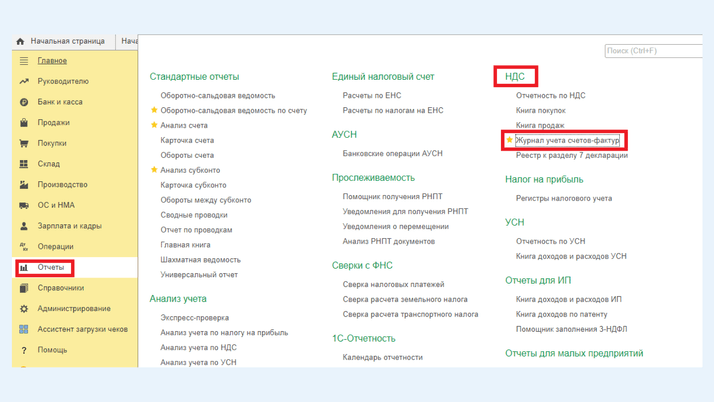
Task: Open Карточка субконто report
Action: (x=193, y=185)
